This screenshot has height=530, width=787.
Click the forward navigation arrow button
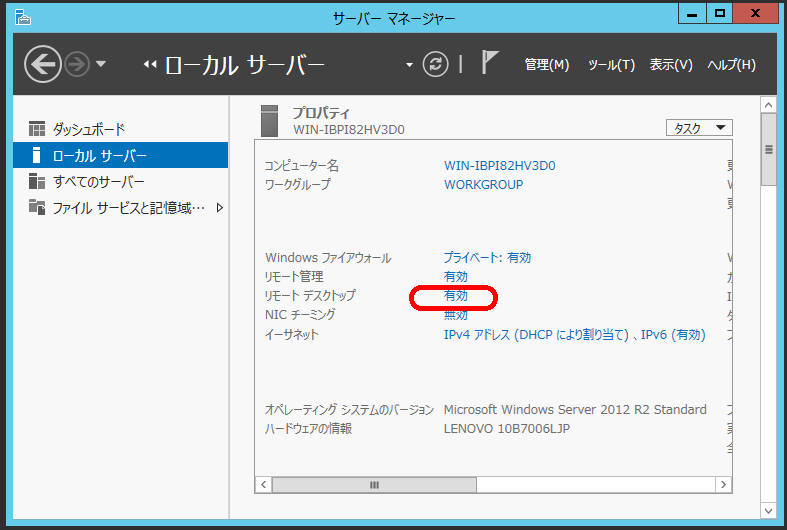click(x=77, y=65)
